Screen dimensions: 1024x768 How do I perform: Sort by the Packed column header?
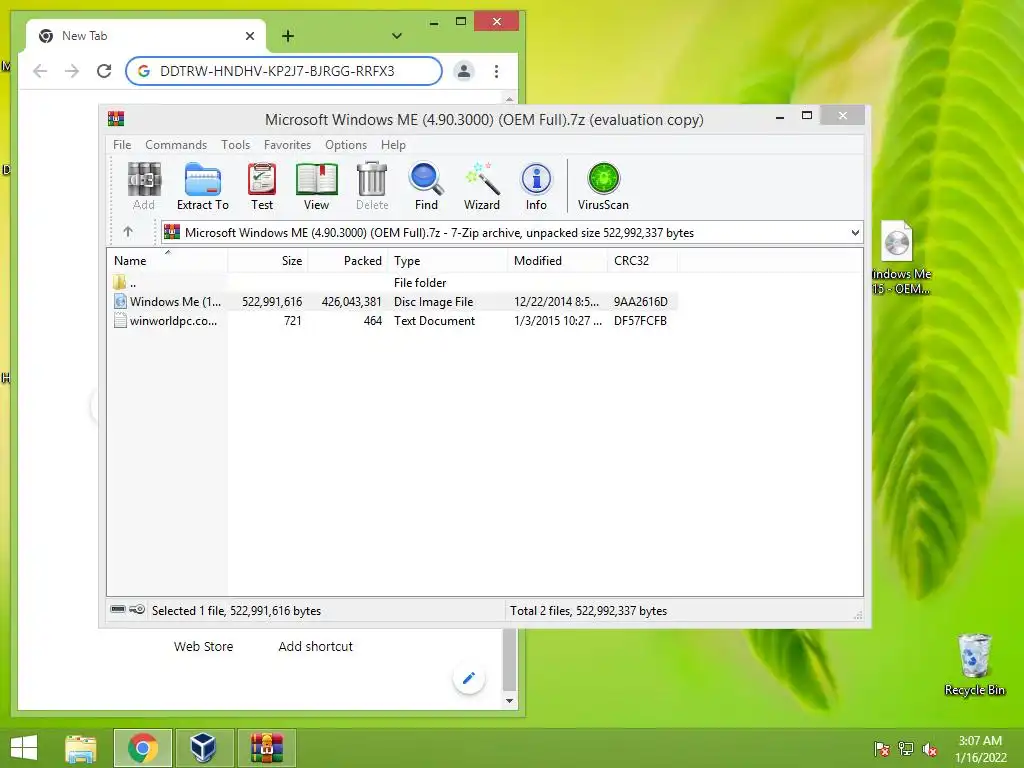click(x=347, y=261)
